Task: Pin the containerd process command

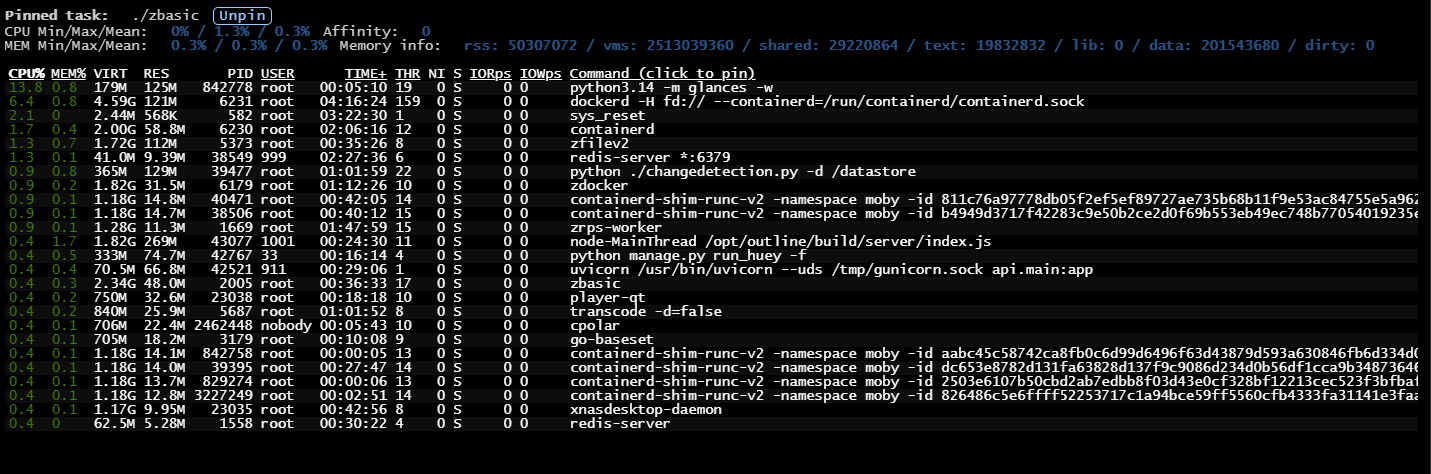Action: pos(612,129)
